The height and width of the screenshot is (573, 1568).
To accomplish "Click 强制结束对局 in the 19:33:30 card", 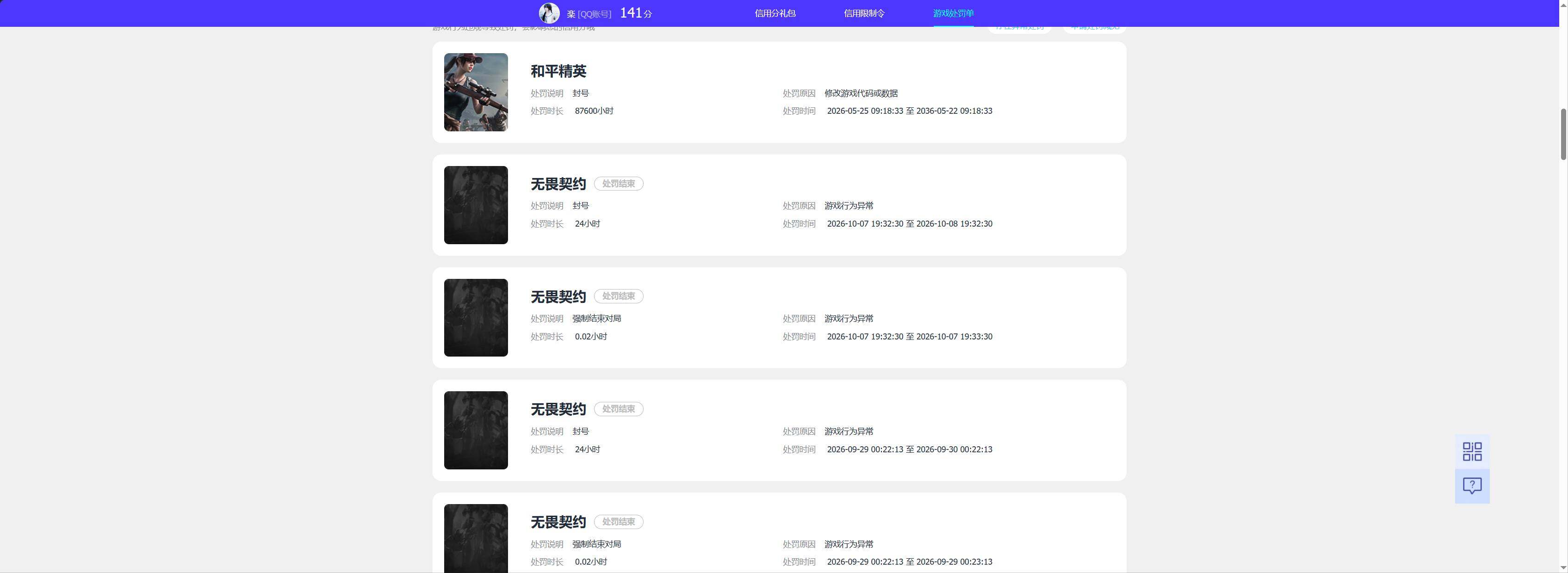I will 596,319.
